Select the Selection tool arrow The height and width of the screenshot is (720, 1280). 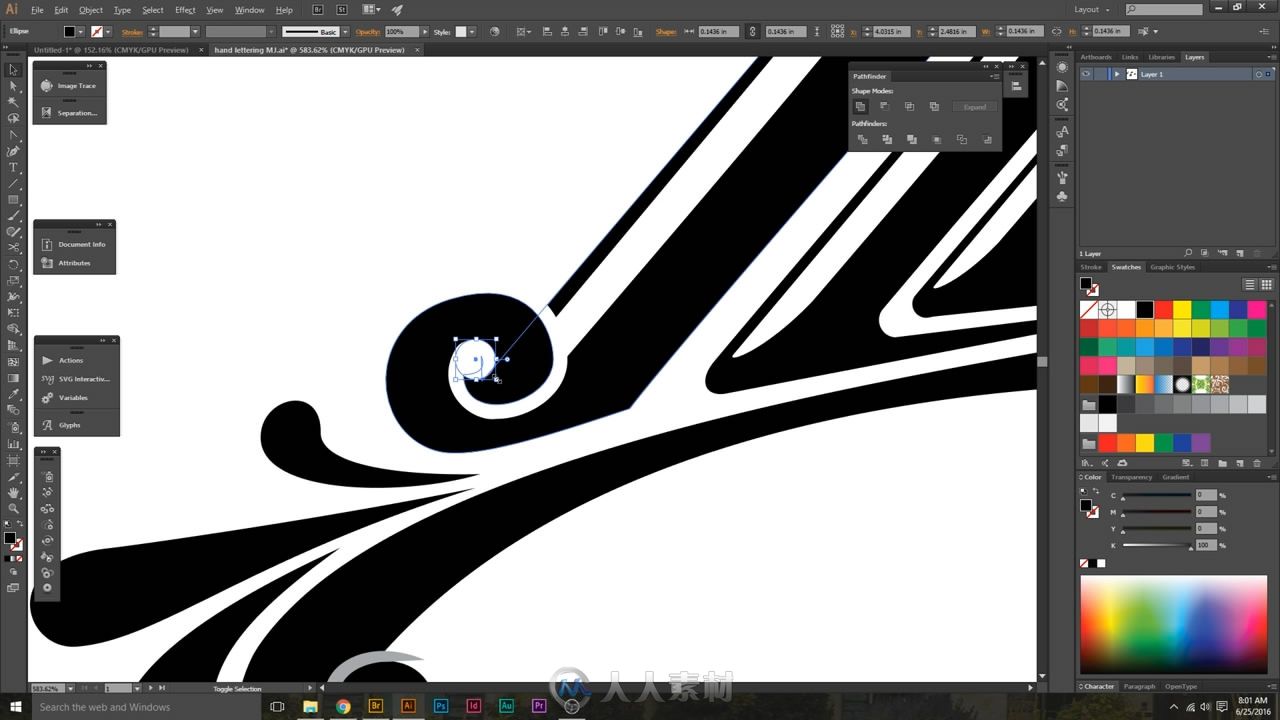click(13, 70)
